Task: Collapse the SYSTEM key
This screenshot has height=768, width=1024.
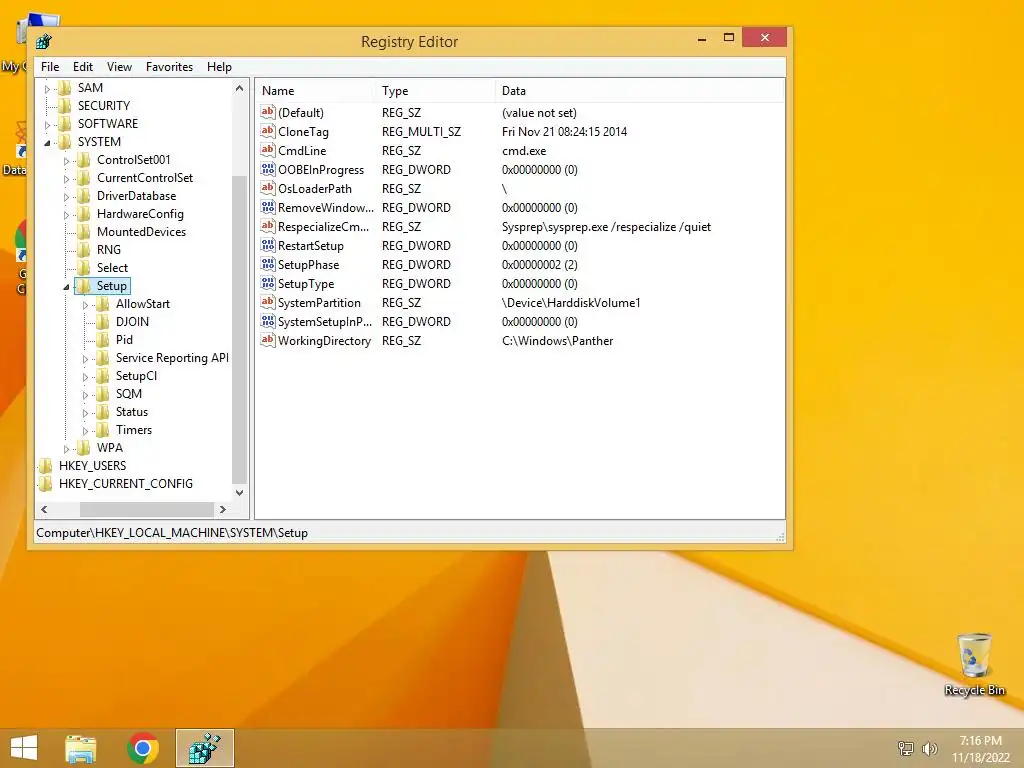Action: point(47,142)
